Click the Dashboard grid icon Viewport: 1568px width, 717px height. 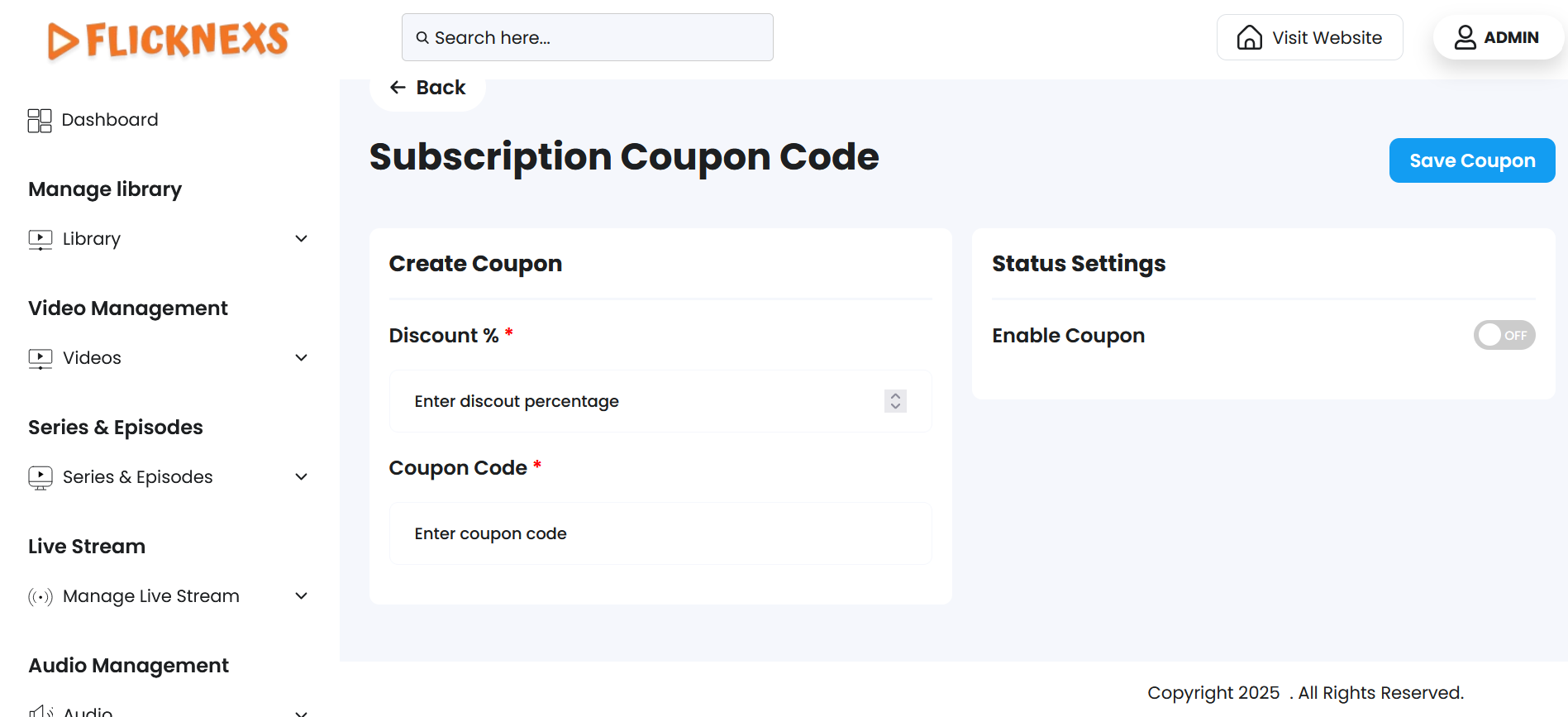40,121
